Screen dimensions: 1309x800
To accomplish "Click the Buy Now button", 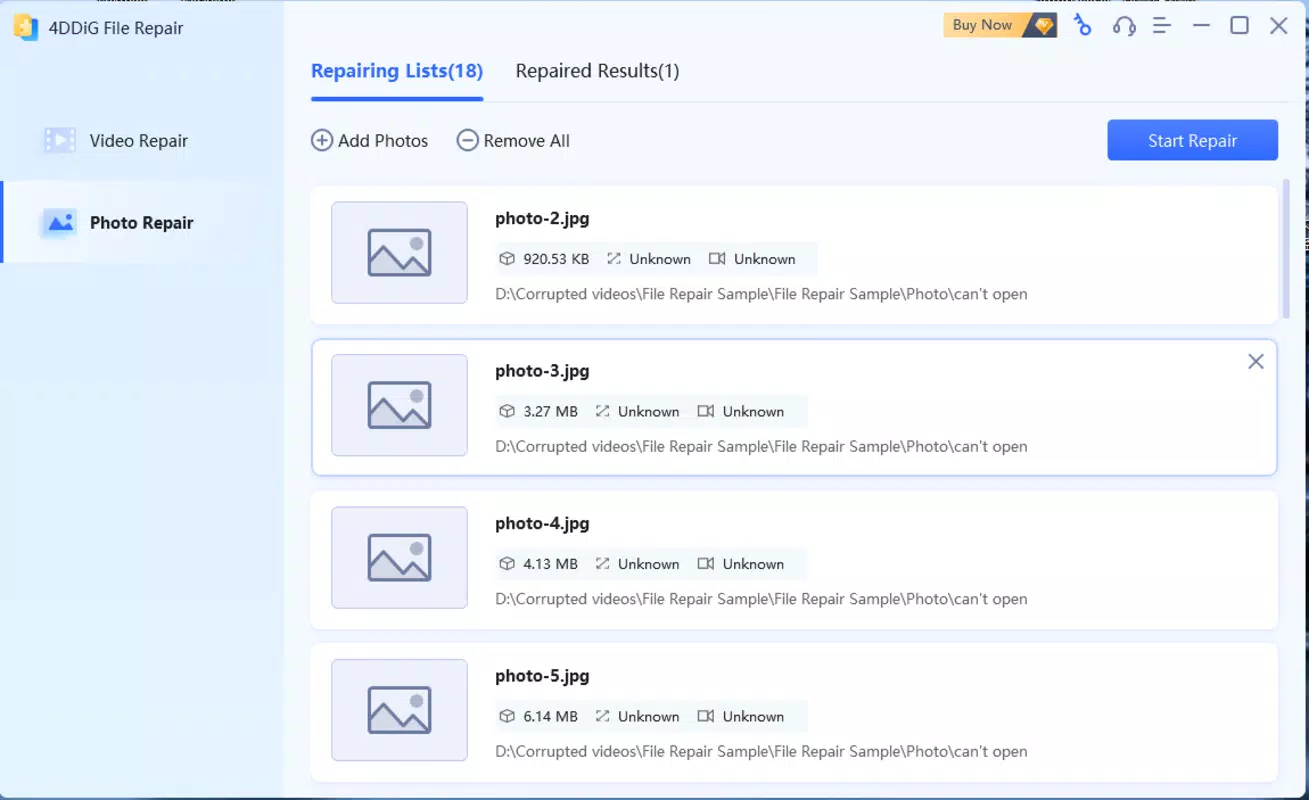I will [1000, 25].
